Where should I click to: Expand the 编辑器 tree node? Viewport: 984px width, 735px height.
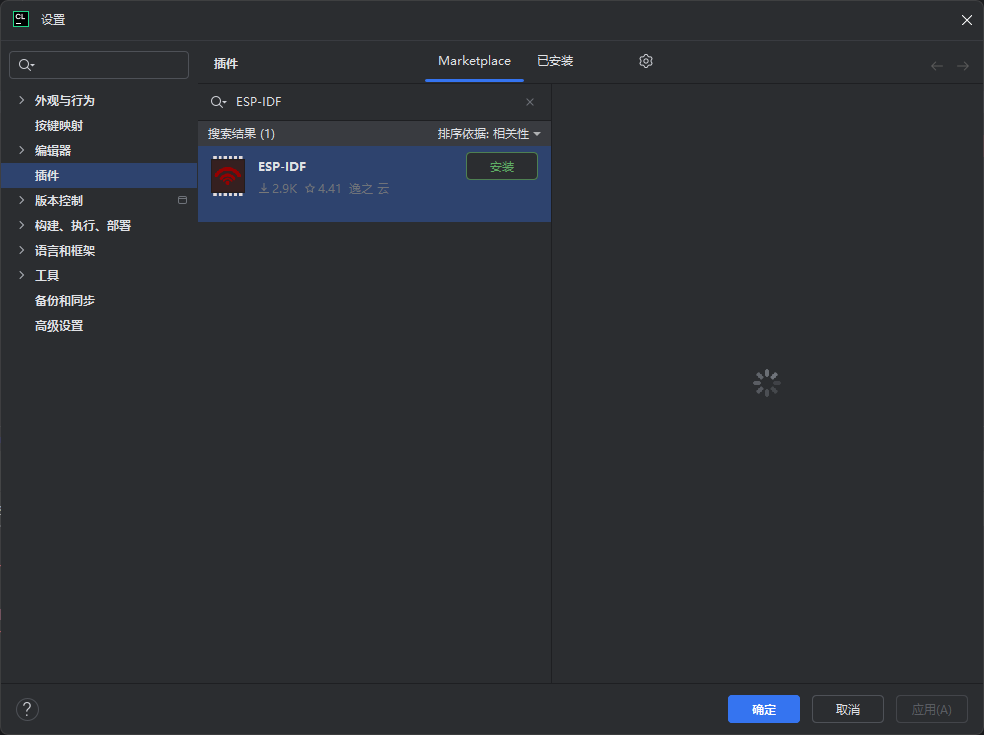point(22,150)
